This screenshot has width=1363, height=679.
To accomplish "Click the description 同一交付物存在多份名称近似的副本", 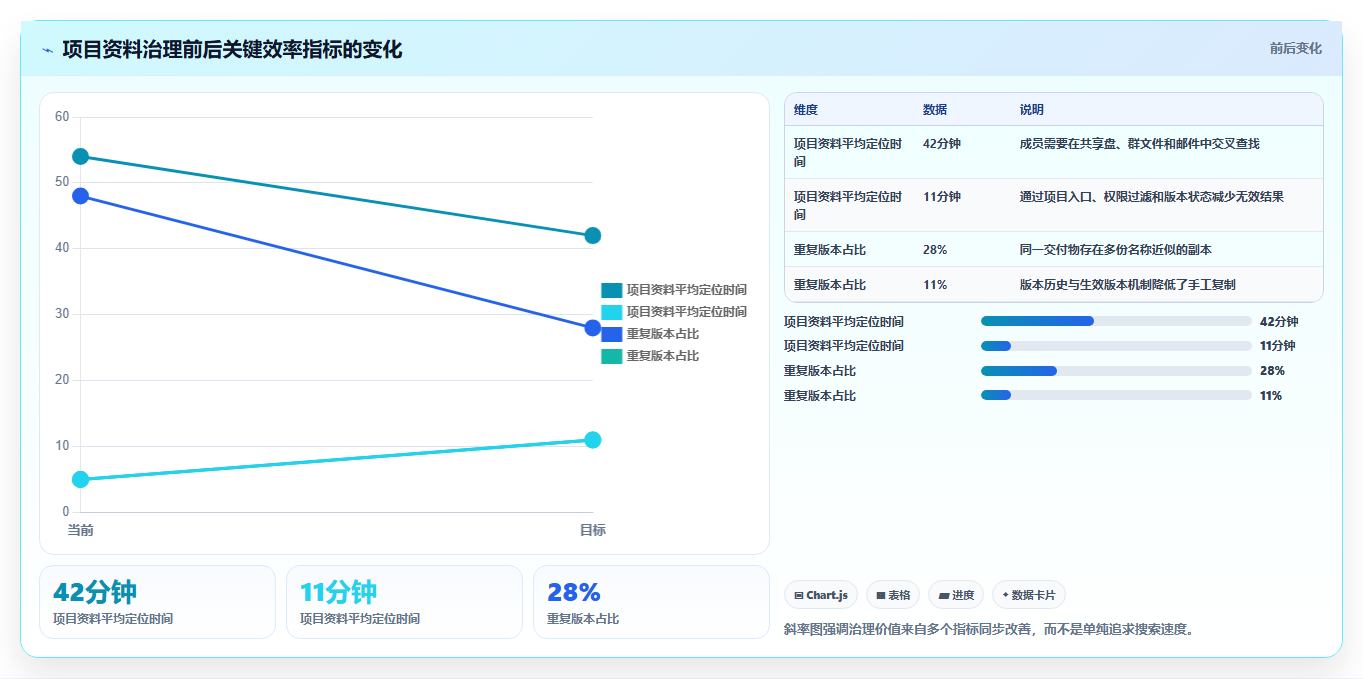I will coord(1116,250).
